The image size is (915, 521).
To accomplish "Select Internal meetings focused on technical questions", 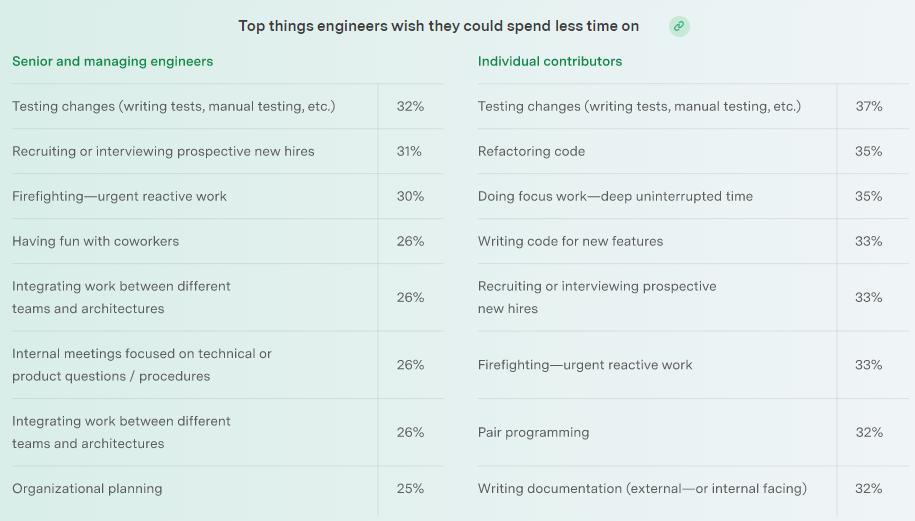I will [141, 364].
